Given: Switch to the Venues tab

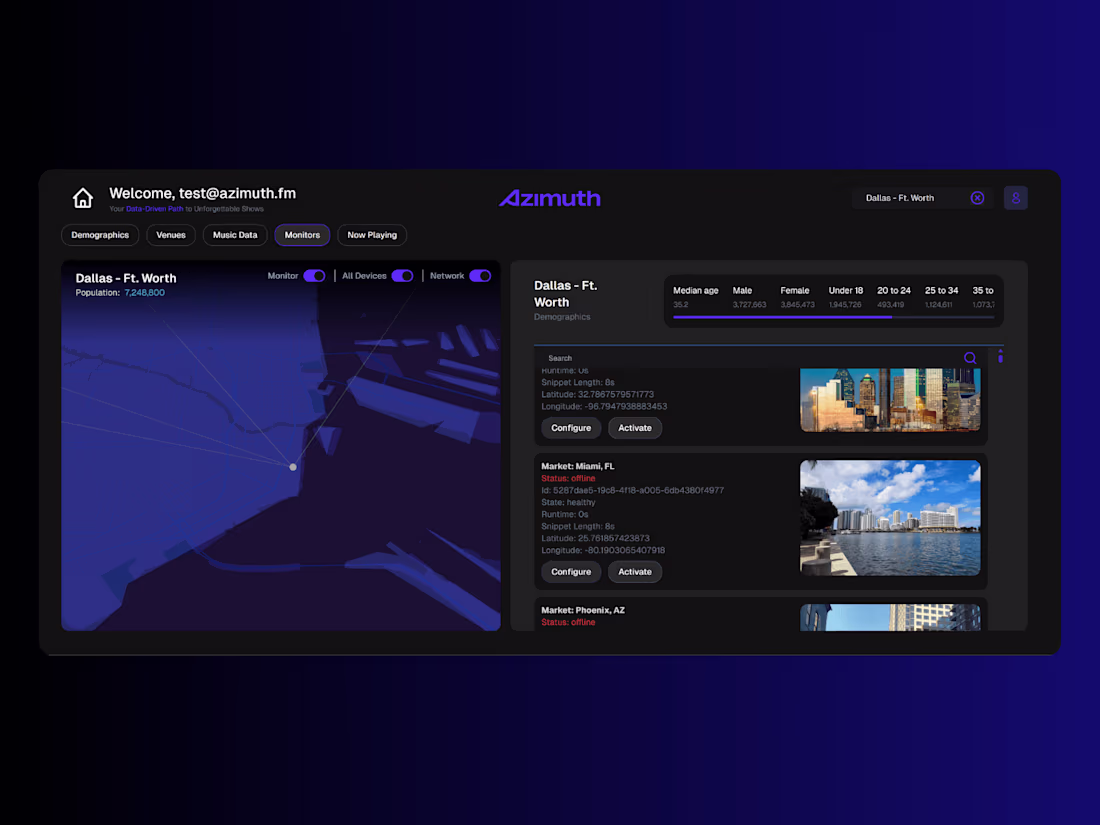Looking at the screenshot, I should (170, 235).
